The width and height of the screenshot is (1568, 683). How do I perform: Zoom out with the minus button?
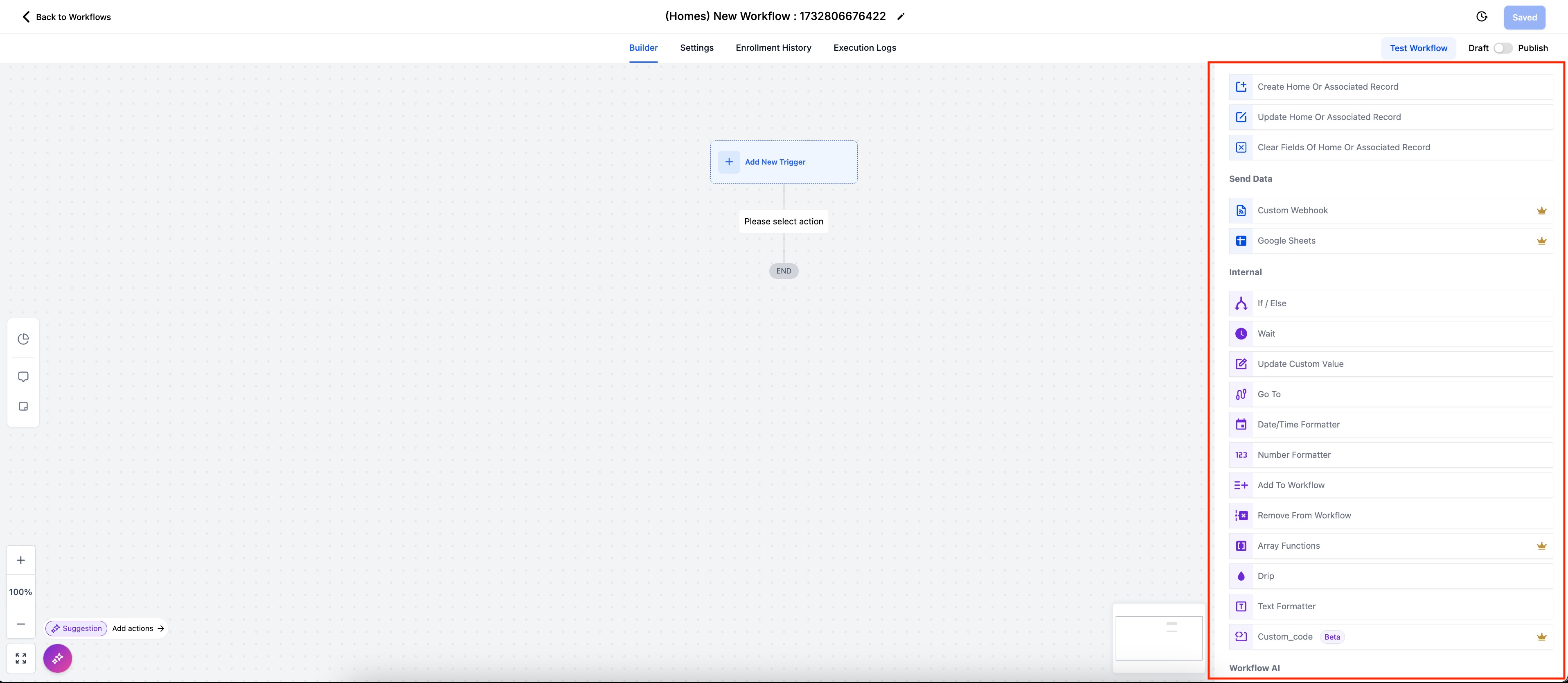[x=21, y=624]
